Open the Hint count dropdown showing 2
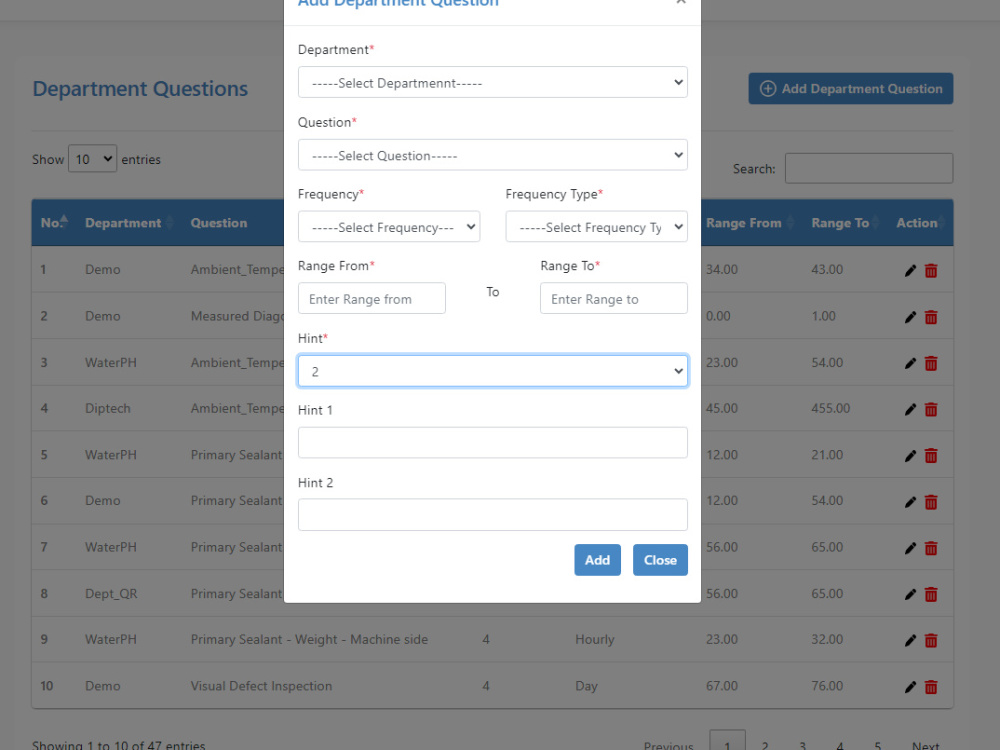This screenshot has width=1000, height=750. pyautogui.click(x=492, y=371)
